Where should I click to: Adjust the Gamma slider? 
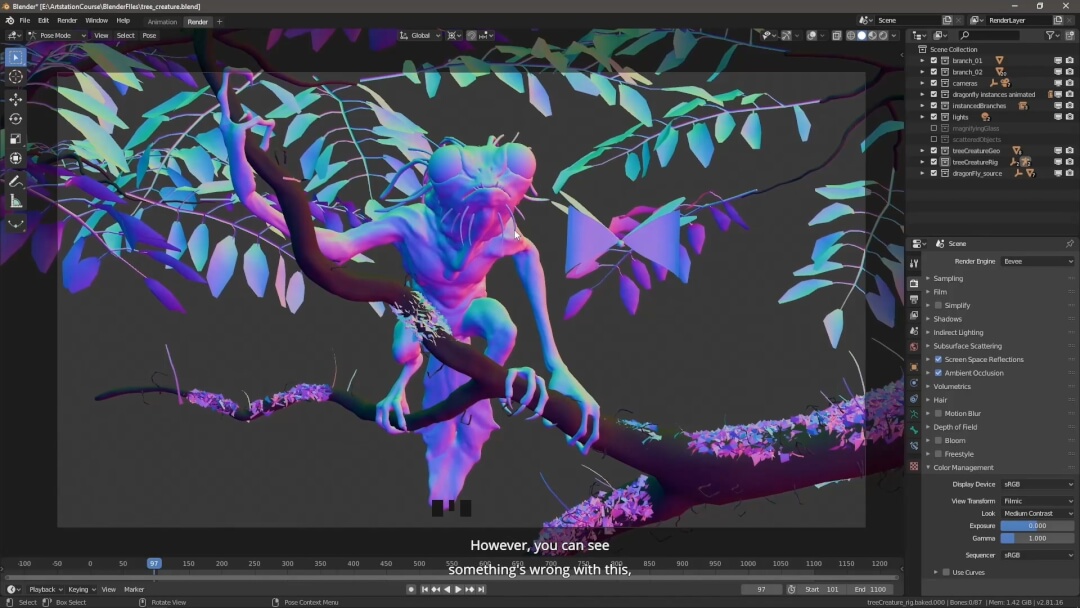pos(1037,538)
